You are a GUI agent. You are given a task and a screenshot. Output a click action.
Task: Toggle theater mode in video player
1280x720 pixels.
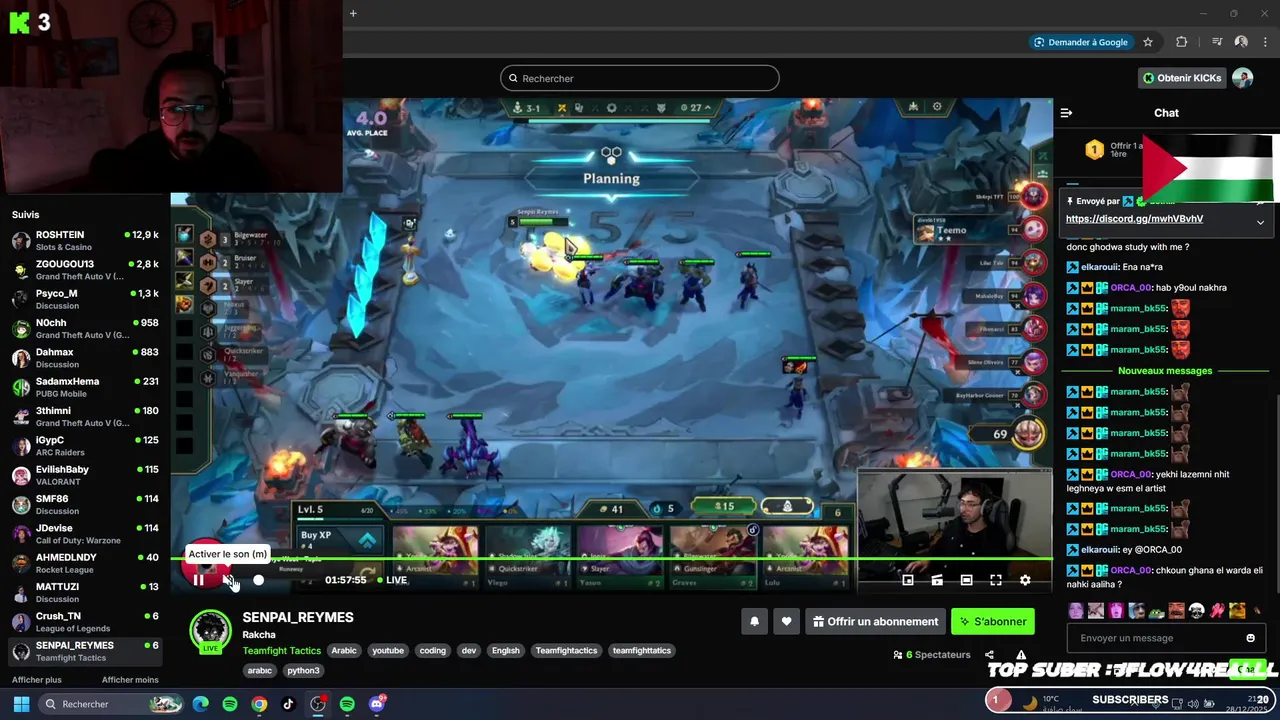coord(966,580)
